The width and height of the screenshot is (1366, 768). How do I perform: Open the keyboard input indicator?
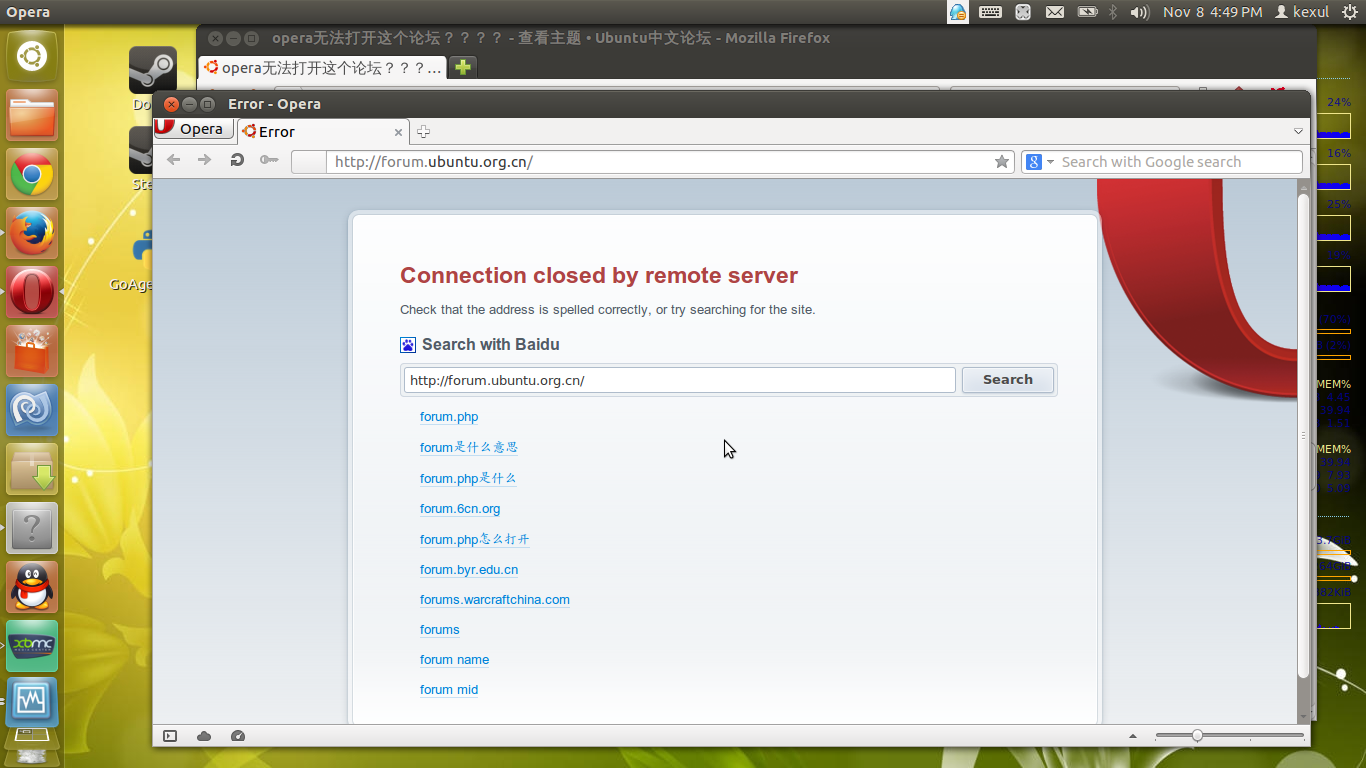coord(990,12)
